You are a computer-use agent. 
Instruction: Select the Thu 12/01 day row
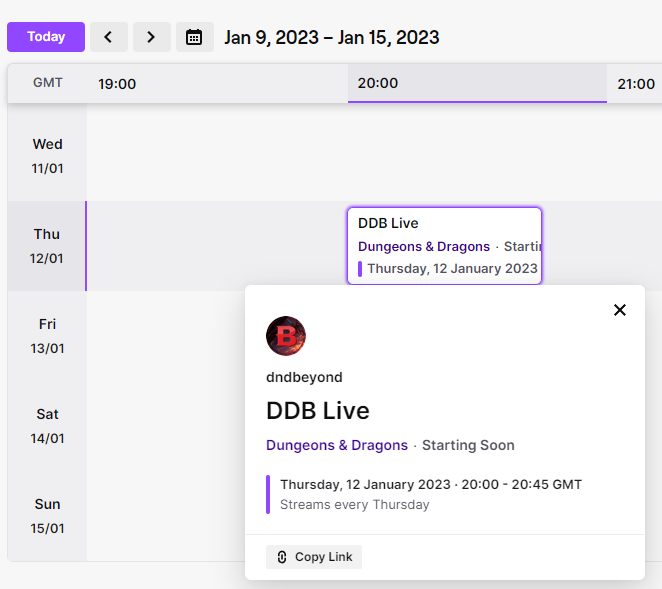[47, 246]
